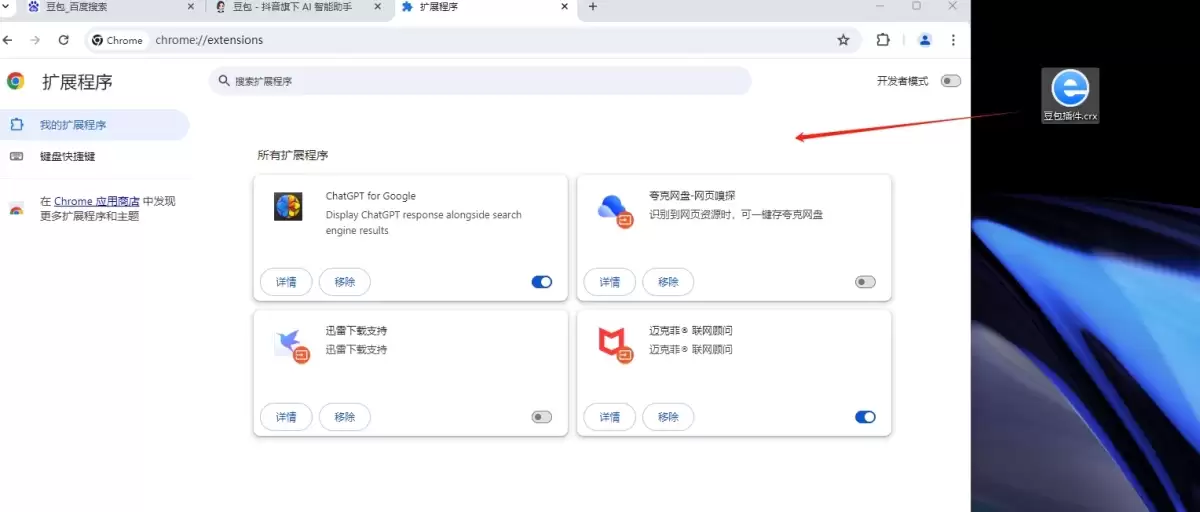Screen dimensions: 1200x512
Task: Click the browser back arrow
Action: click(8, 40)
